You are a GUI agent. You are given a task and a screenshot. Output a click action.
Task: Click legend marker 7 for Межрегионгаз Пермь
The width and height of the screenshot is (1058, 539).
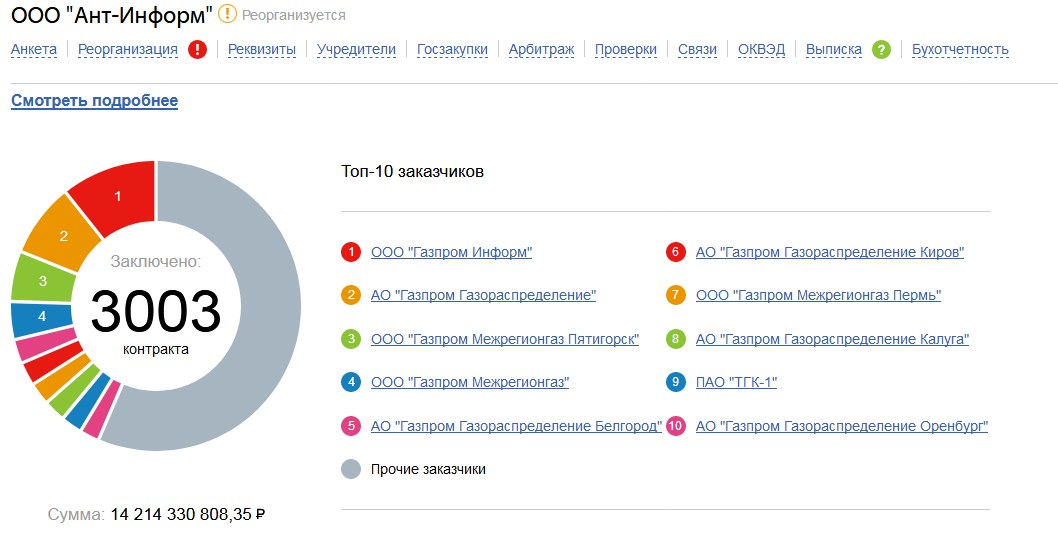675,295
